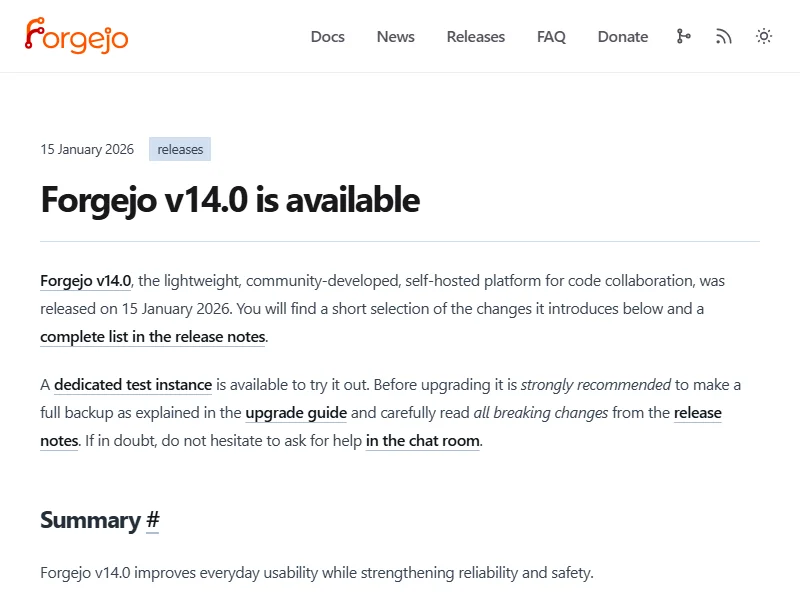Click the Forgejo logo in the header

[77, 36]
